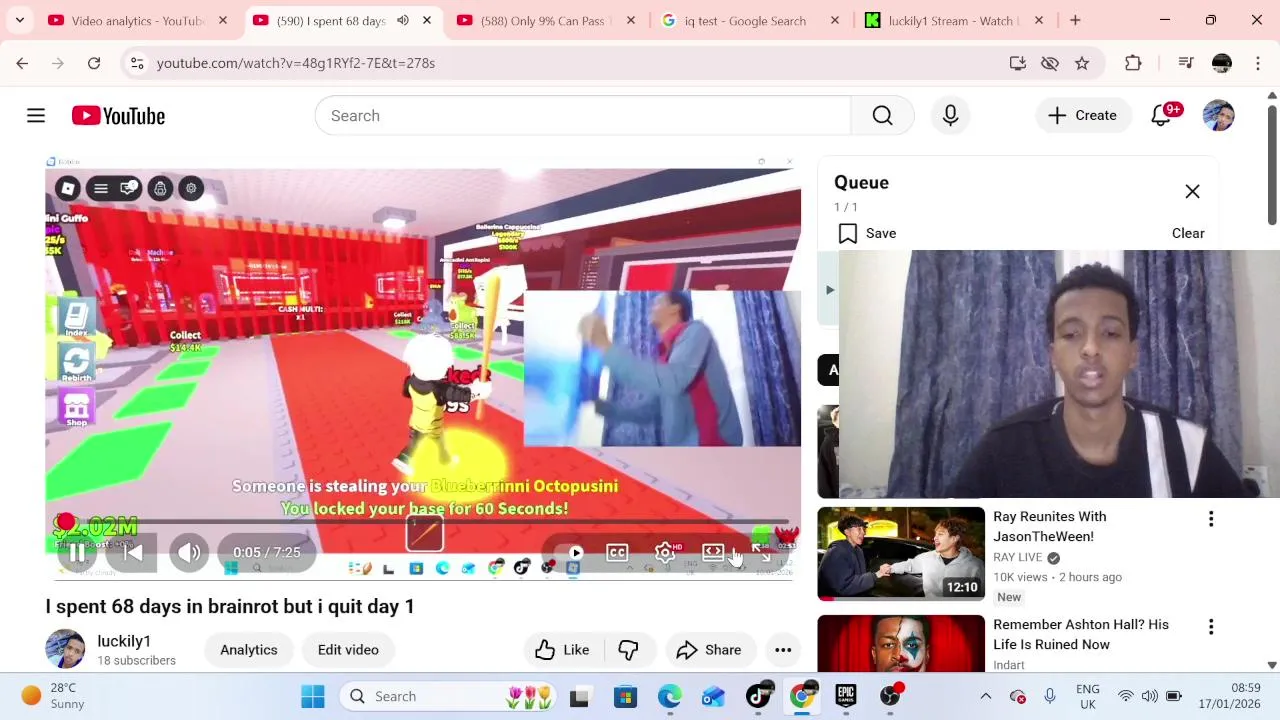Go to YouTube home via logo
The image size is (1280, 720).
(118, 116)
